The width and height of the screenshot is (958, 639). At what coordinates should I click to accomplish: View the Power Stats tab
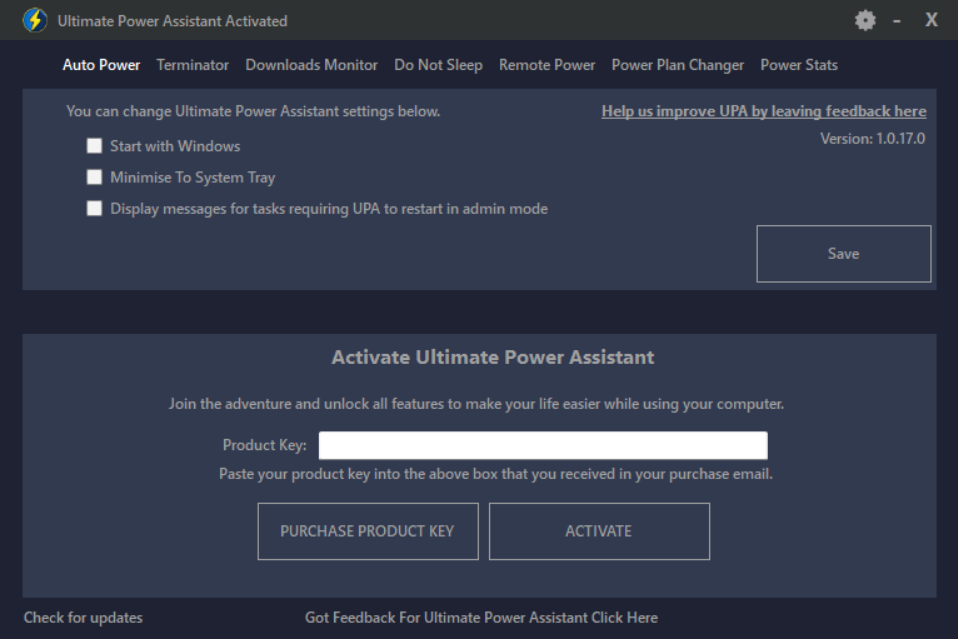coord(799,65)
